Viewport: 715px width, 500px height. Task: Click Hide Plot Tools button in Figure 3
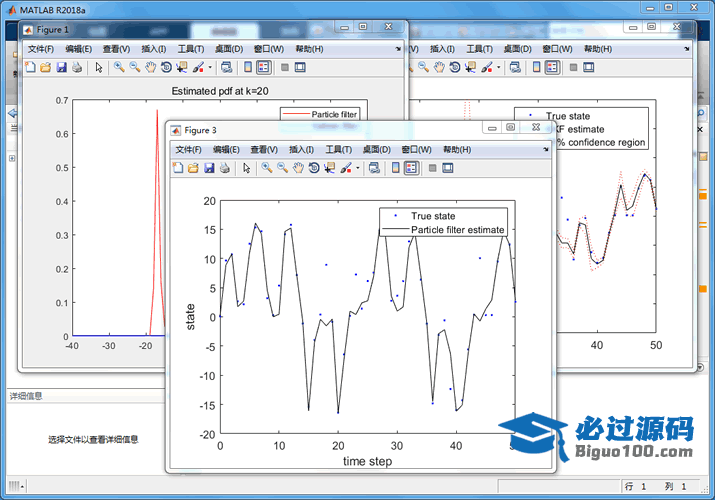coord(432,168)
